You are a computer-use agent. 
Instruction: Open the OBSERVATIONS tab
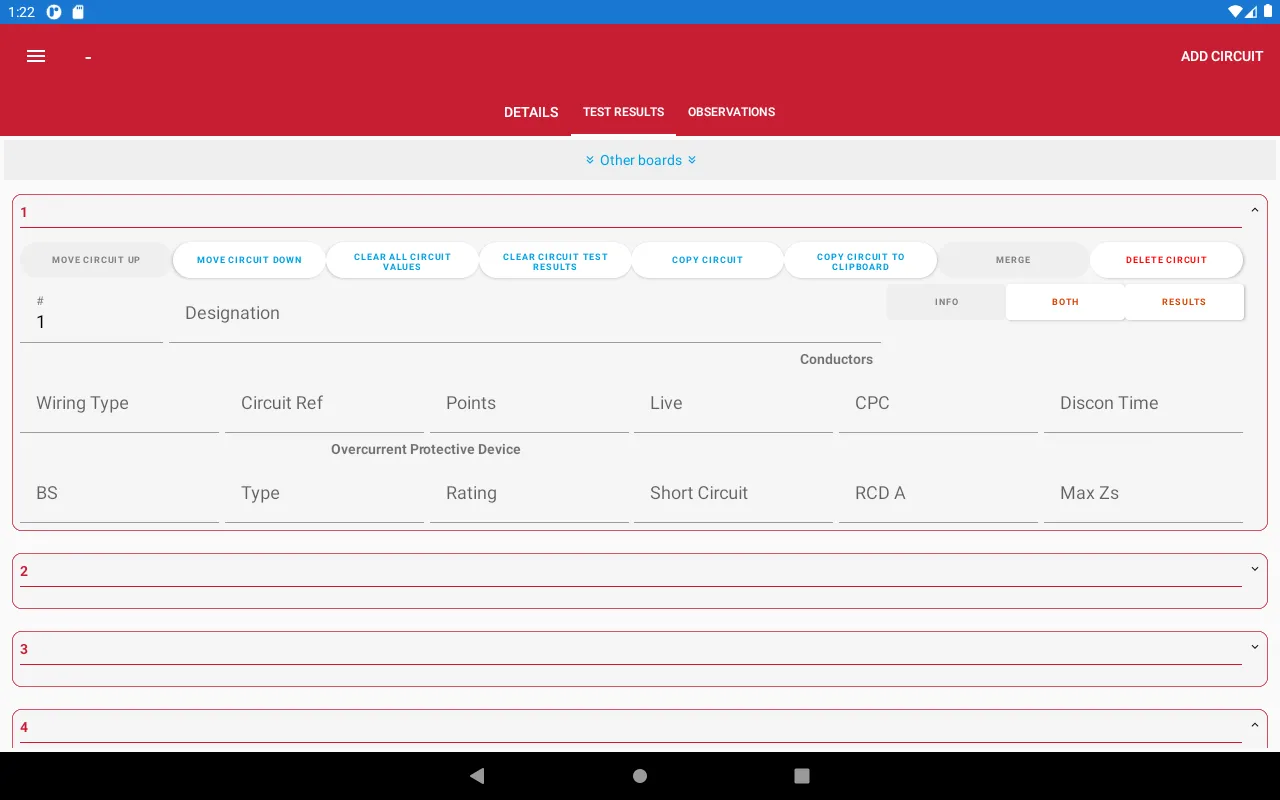click(x=731, y=112)
